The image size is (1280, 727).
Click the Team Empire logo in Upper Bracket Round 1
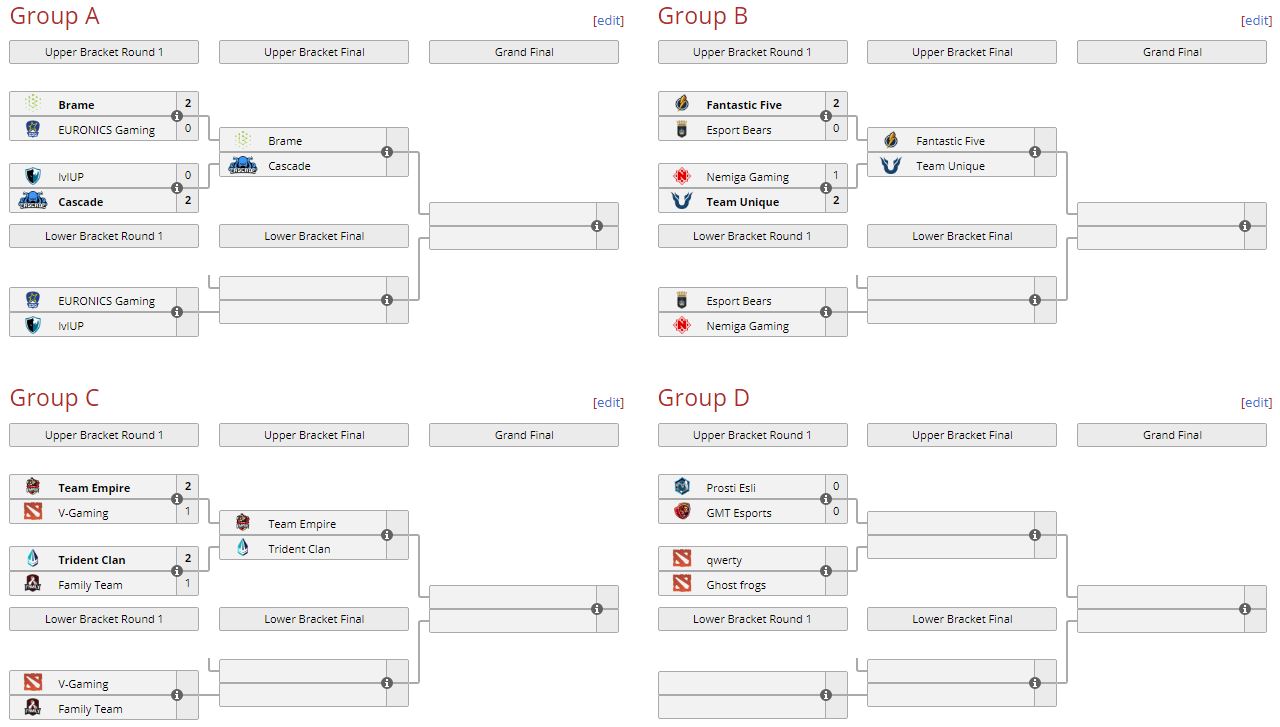(x=33, y=487)
